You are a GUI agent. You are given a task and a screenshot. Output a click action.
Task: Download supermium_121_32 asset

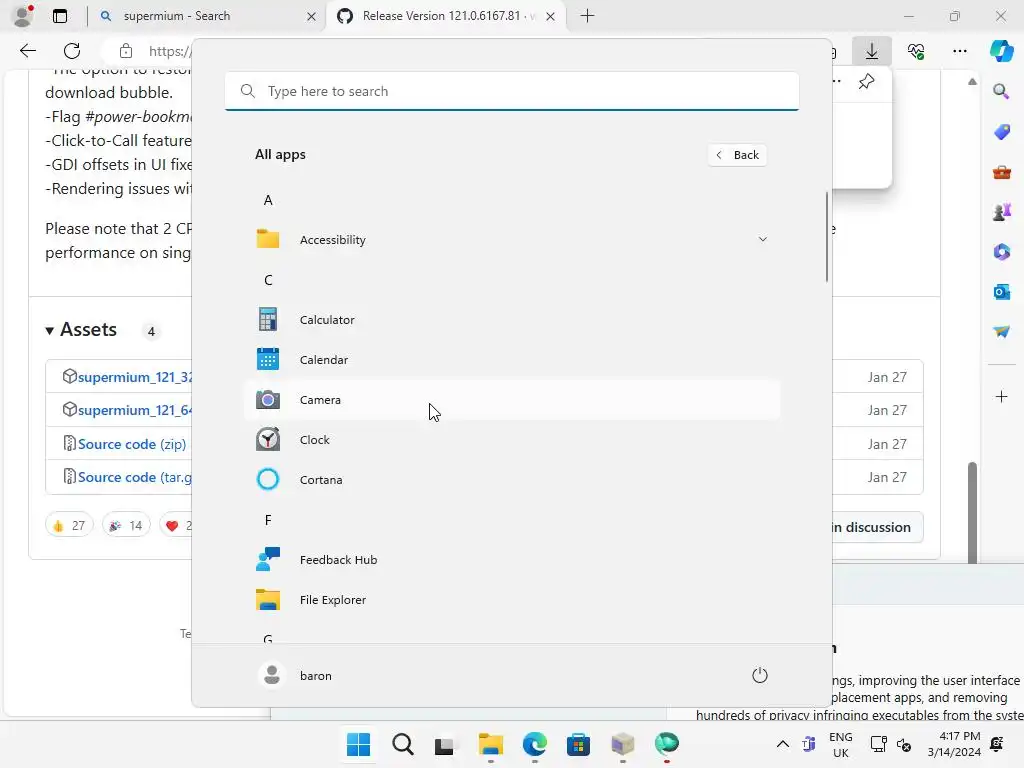[135, 377]
